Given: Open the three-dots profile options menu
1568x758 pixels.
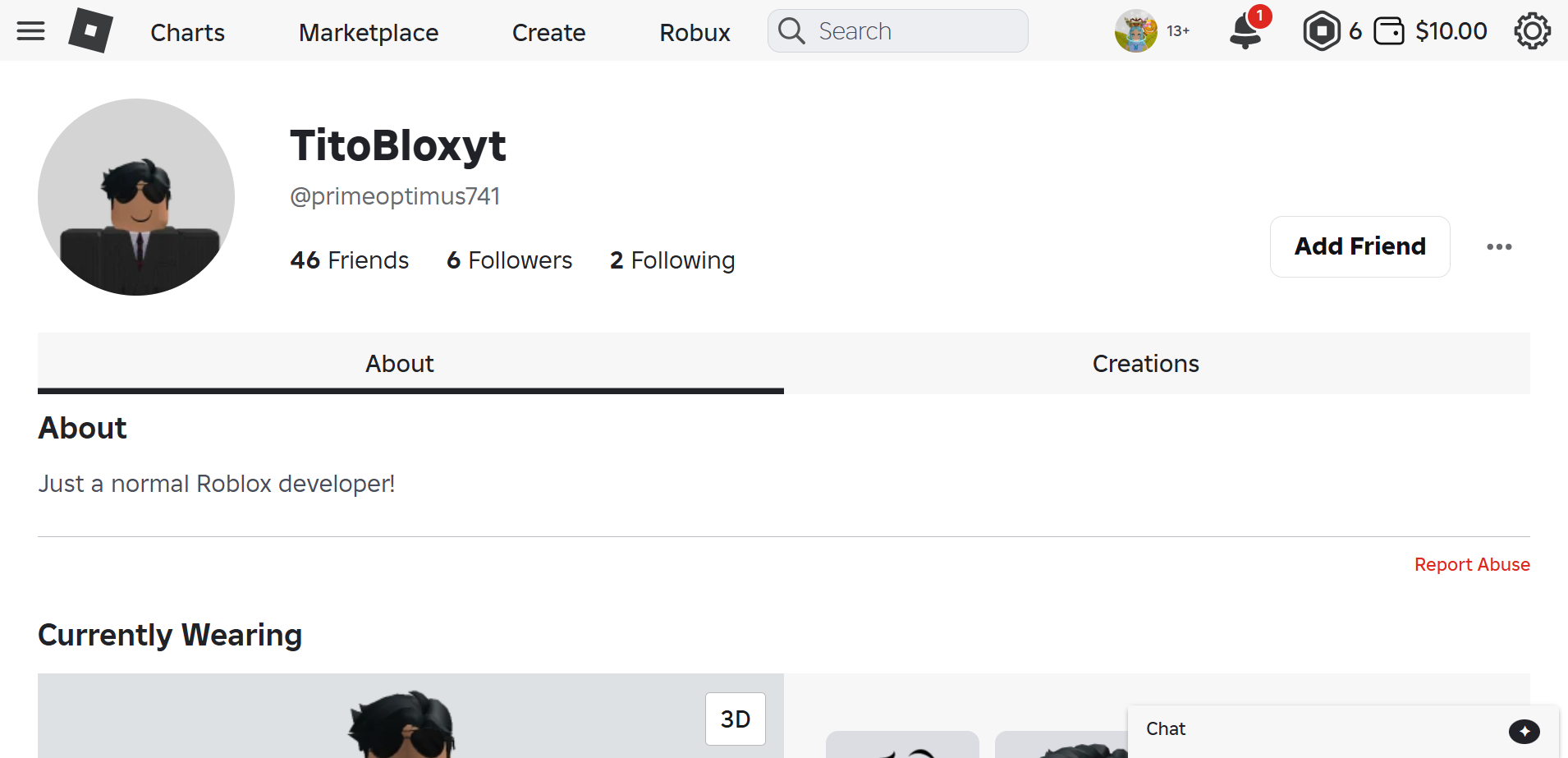Looking at the screenshot, I should point(1499,246).
